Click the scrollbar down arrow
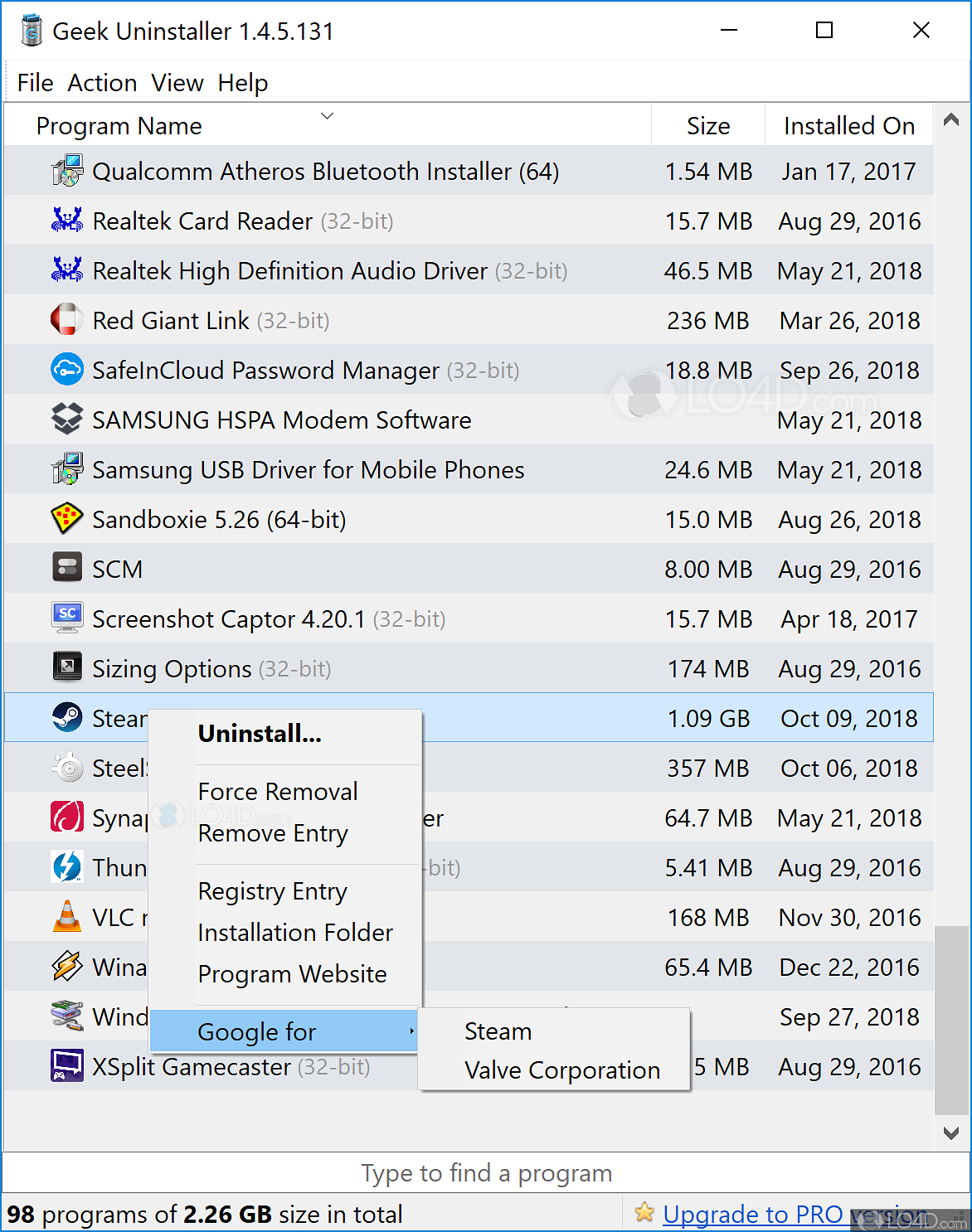 coord(952,1132)
